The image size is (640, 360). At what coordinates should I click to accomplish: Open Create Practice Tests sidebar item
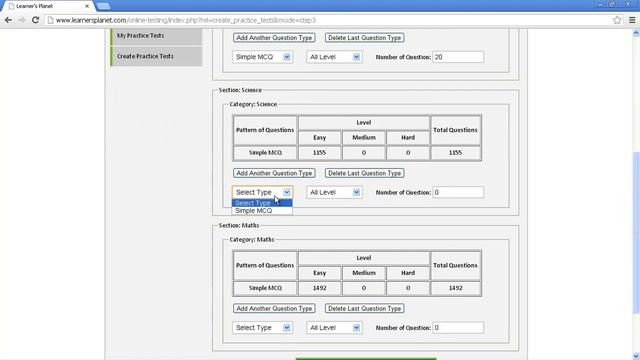[x=156, y=56]
